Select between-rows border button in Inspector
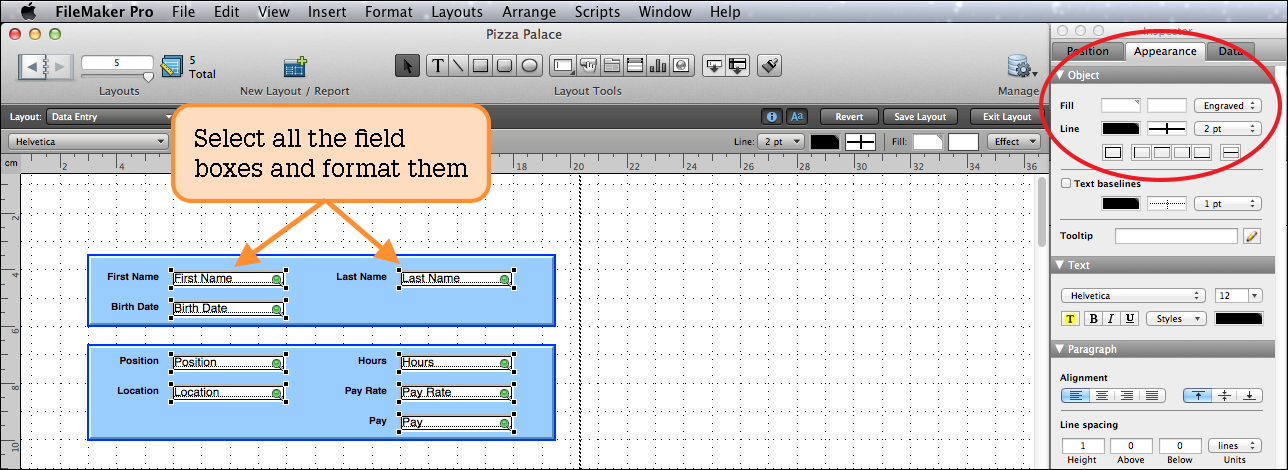1288x470 pixels. click(1232, 153)
